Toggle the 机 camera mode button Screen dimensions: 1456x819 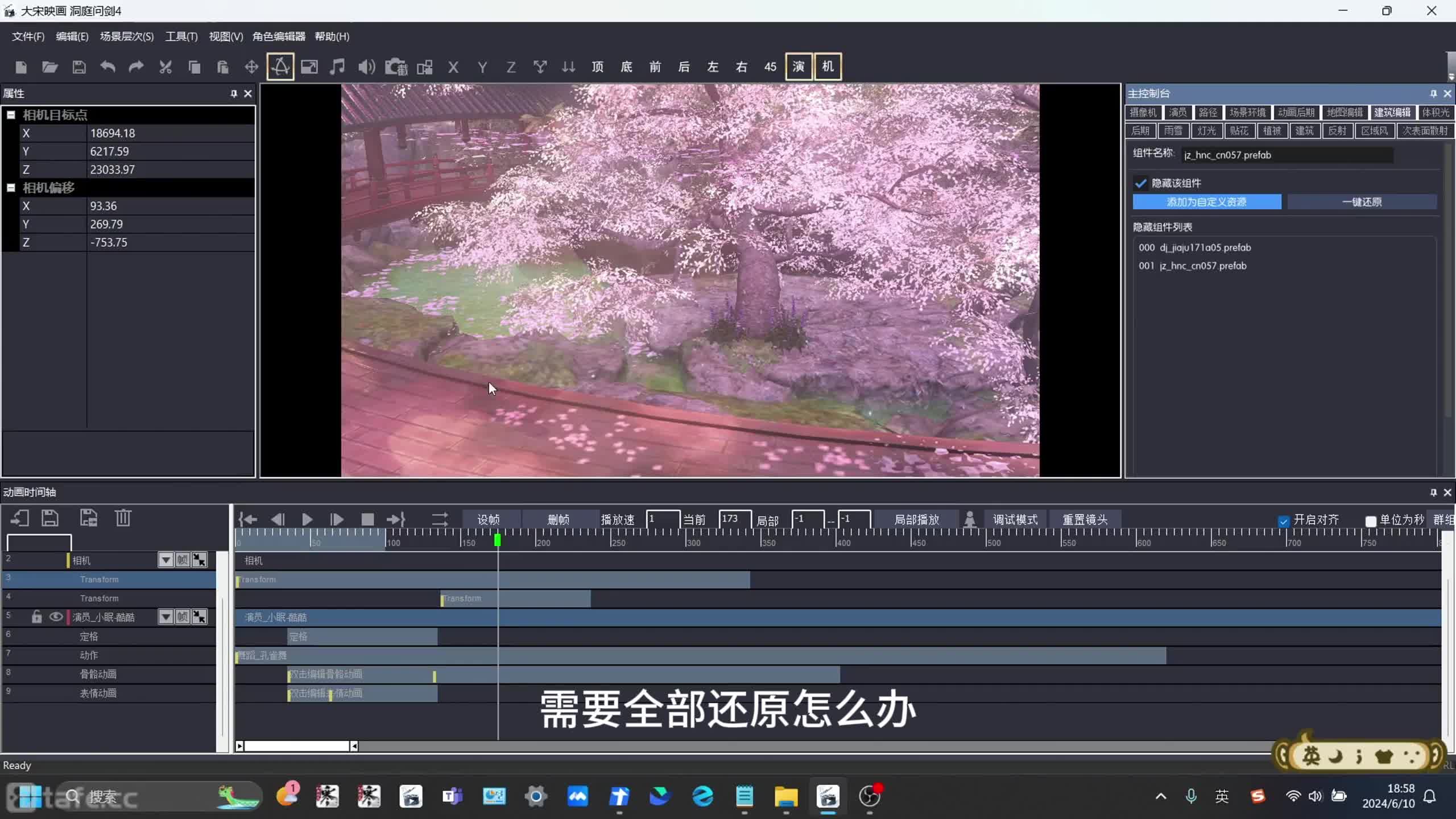click(x=828, y=67)
